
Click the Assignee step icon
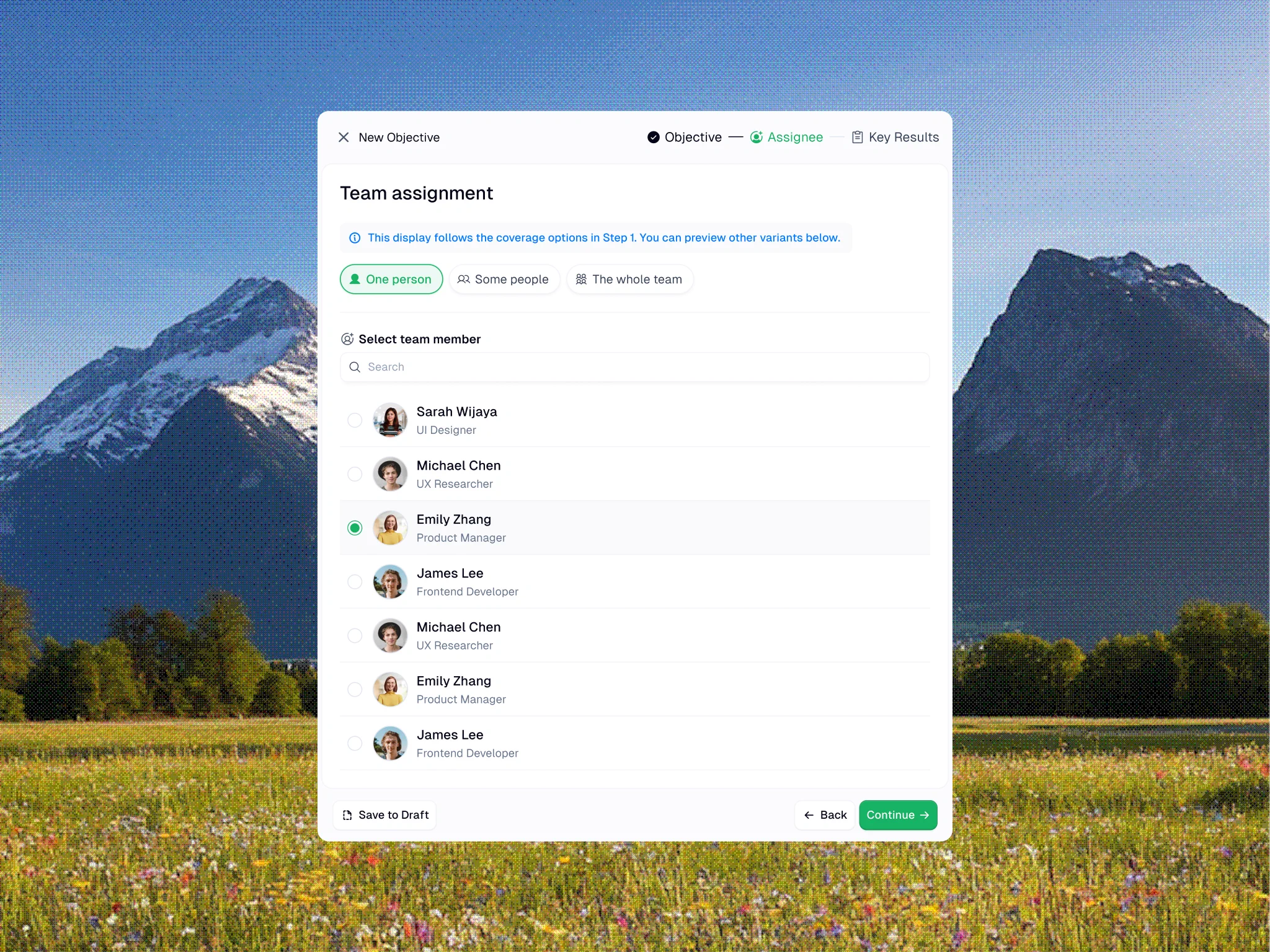[756, 137]
